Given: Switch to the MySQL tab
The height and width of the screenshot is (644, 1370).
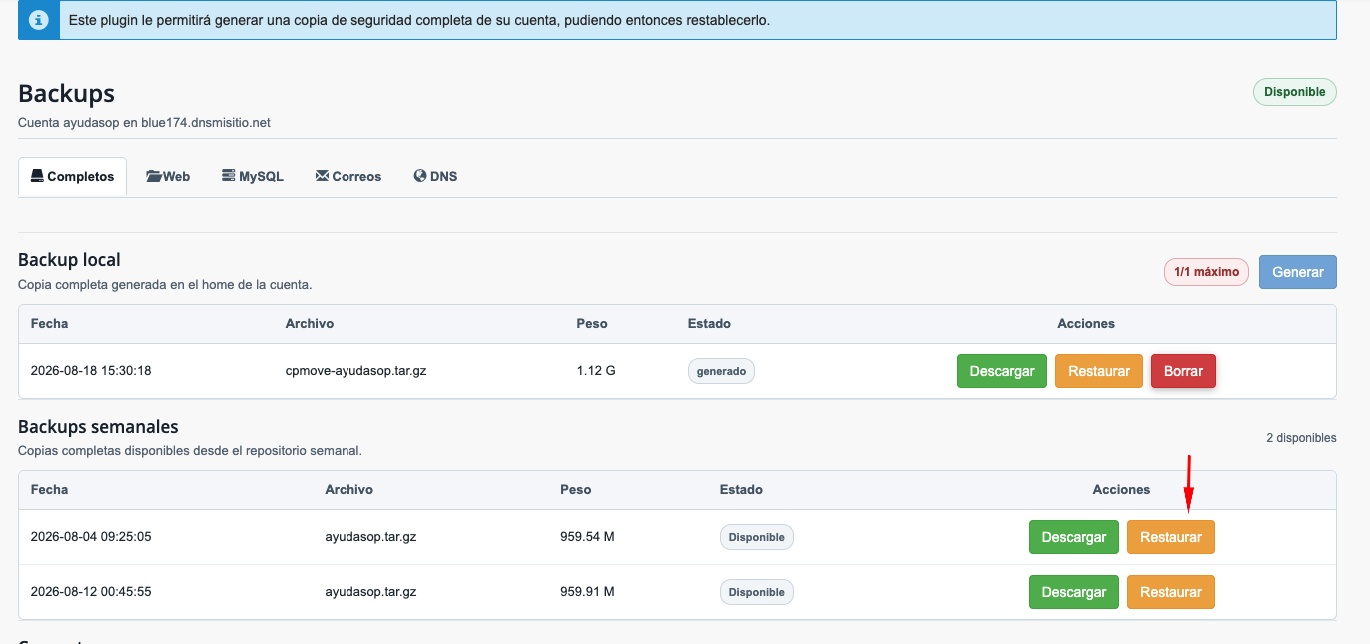Looking at the screenshot, I should 253,176.
